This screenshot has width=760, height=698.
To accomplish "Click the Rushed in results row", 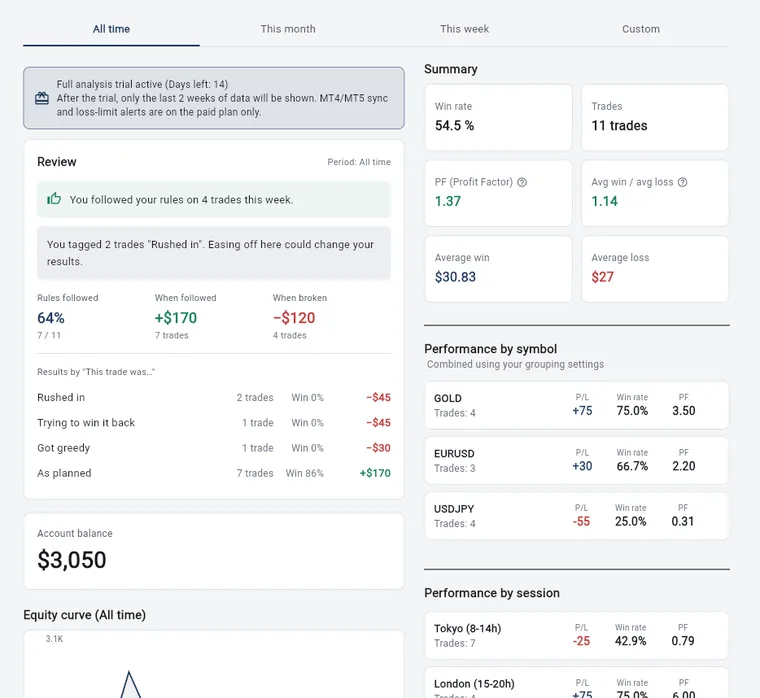I will [x=214, y=397].
